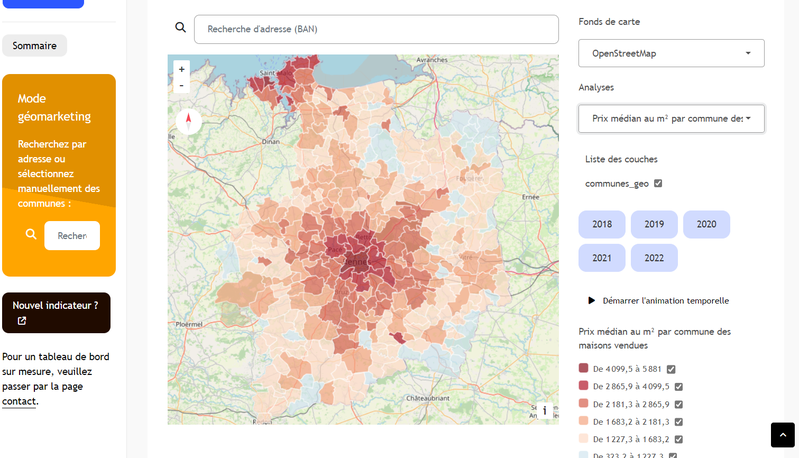Image resolution: width=799 pixels, height=458 pixels.
Task: Click the north compass arrow on map
Action: click(188, 122)
